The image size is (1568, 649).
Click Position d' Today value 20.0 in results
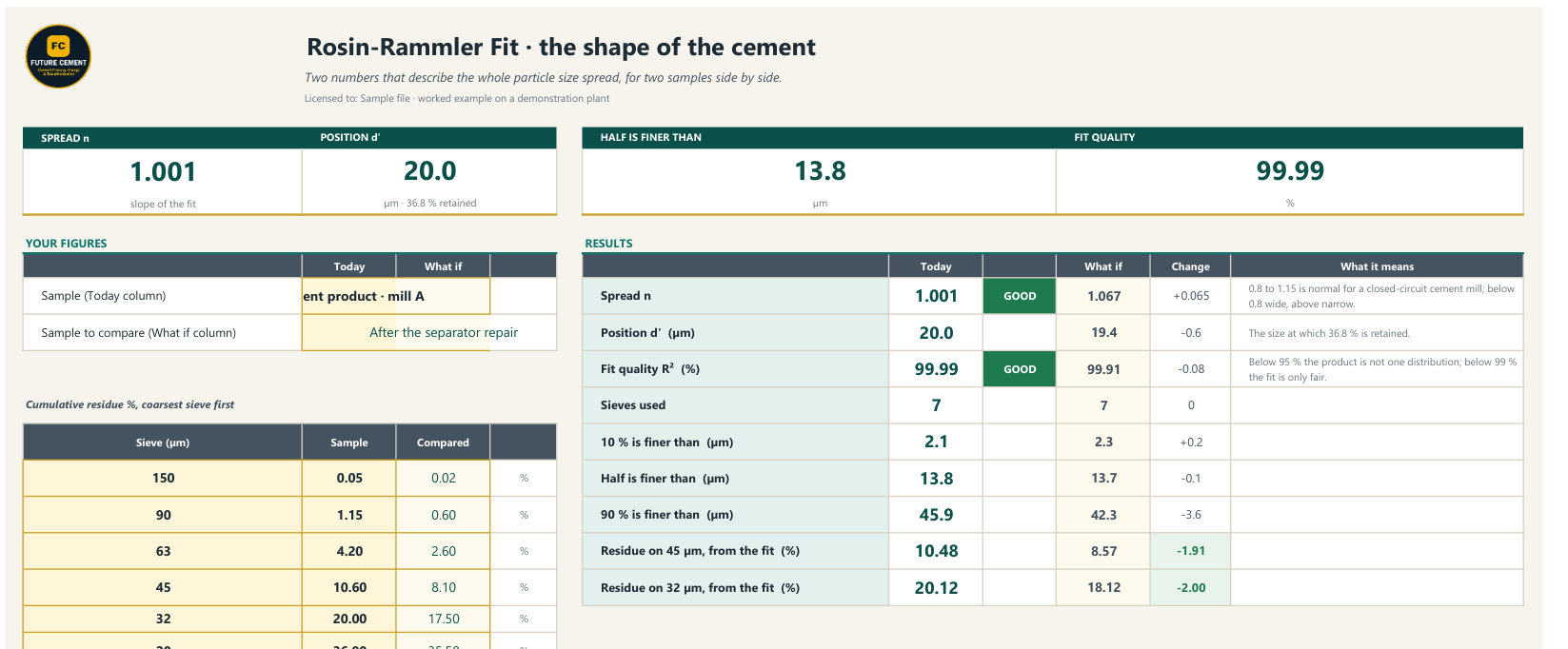point(936,332)
